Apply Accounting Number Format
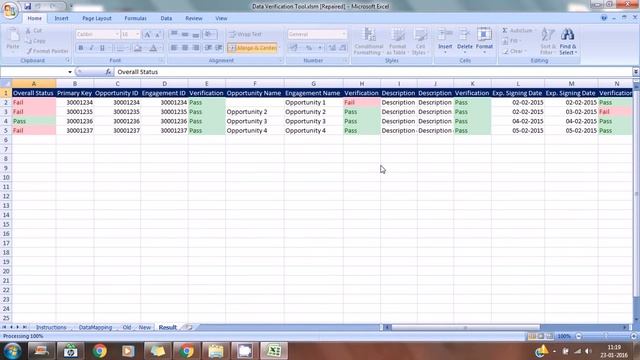This screenshot has height=360, width=640. [293, 48]
